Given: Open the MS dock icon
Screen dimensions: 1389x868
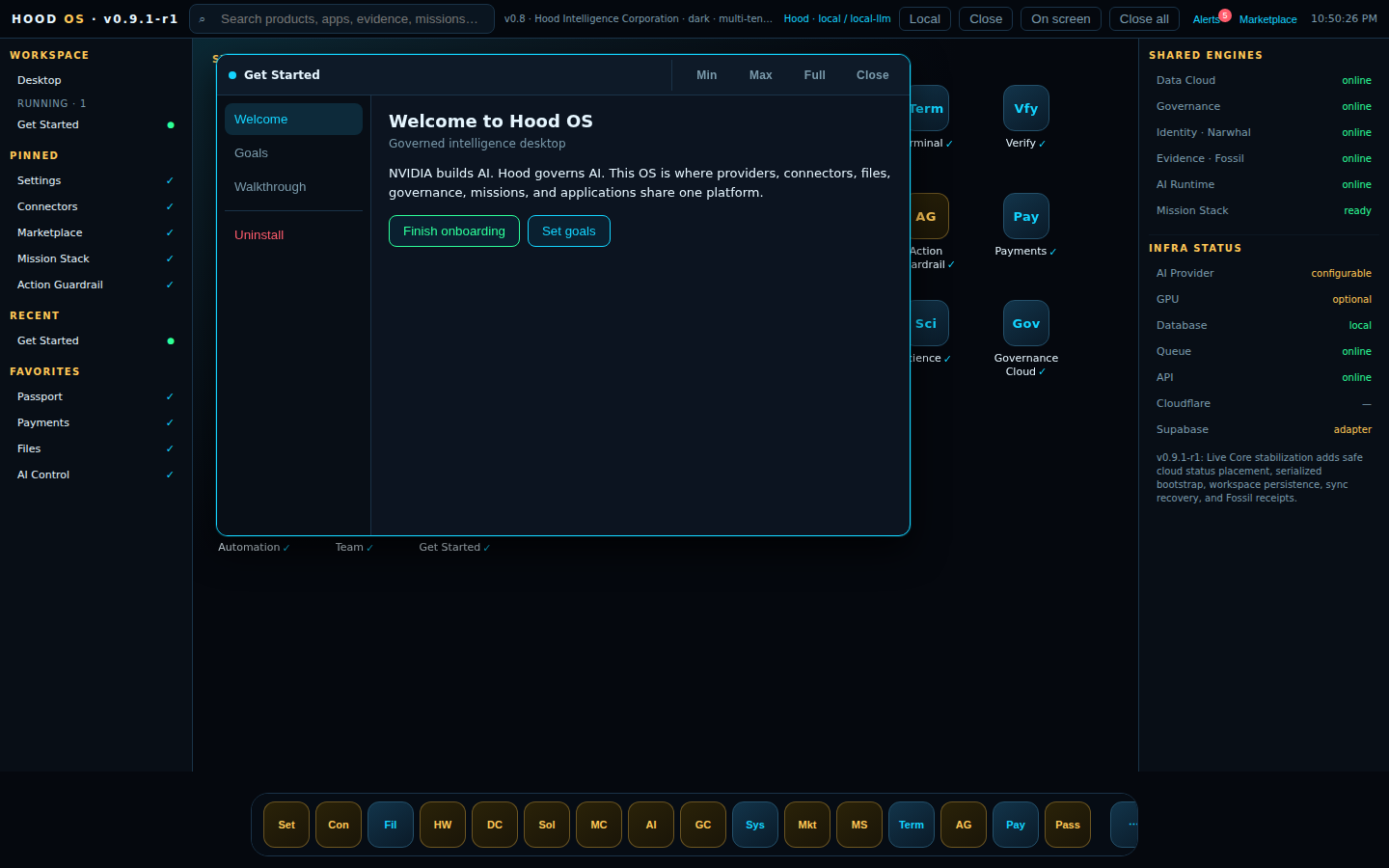Looking at the screenshot, I should click(859, 825).
